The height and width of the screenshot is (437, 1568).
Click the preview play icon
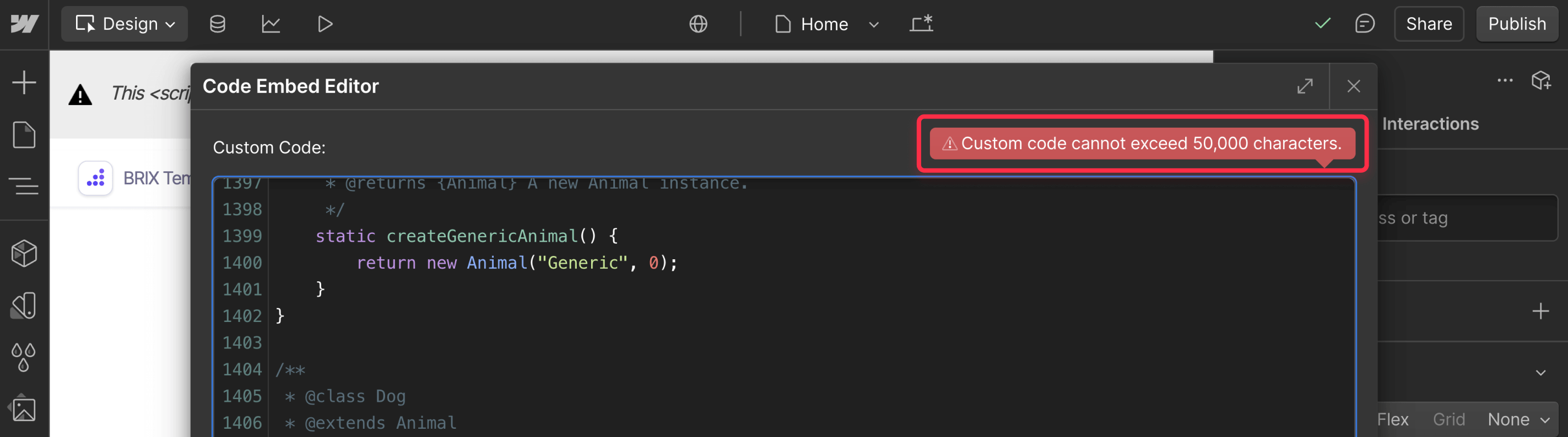(x=325, y=24)
